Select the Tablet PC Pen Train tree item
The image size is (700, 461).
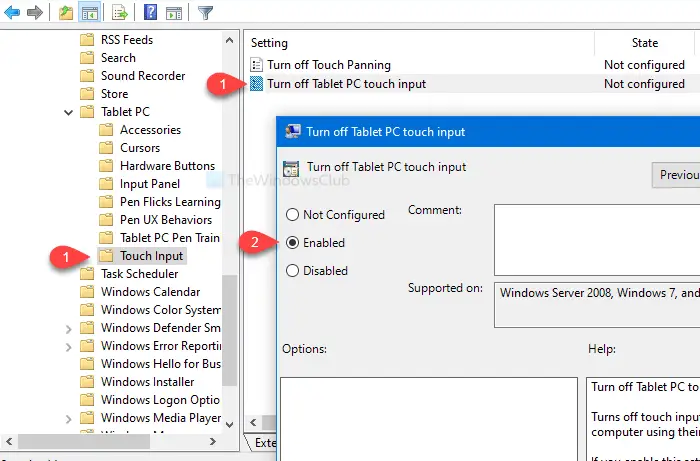170,237
